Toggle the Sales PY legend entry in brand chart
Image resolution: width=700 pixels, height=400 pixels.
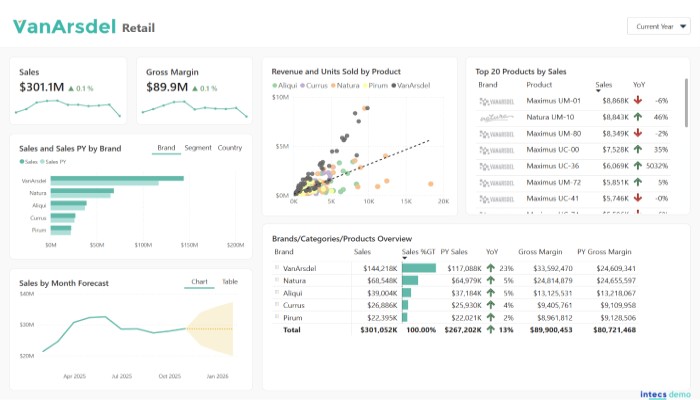(x=56, y=161)
